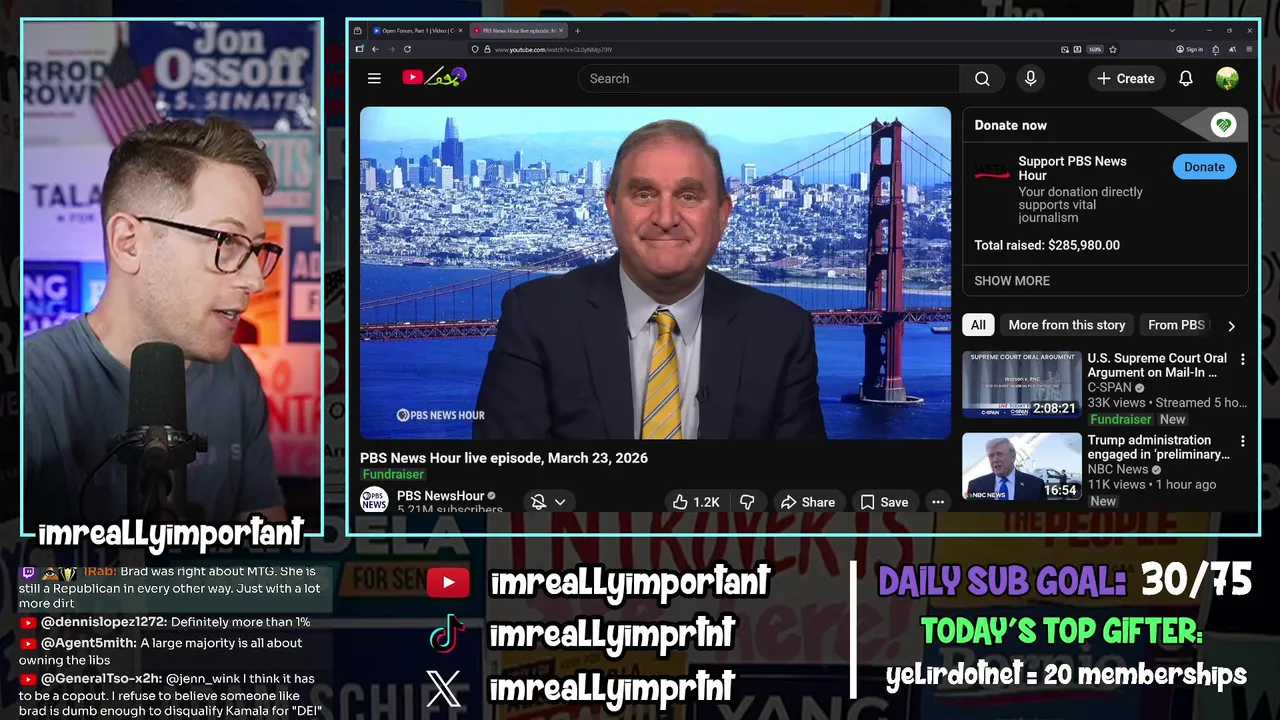Open the browser extensions icon

pos(1215,49)
